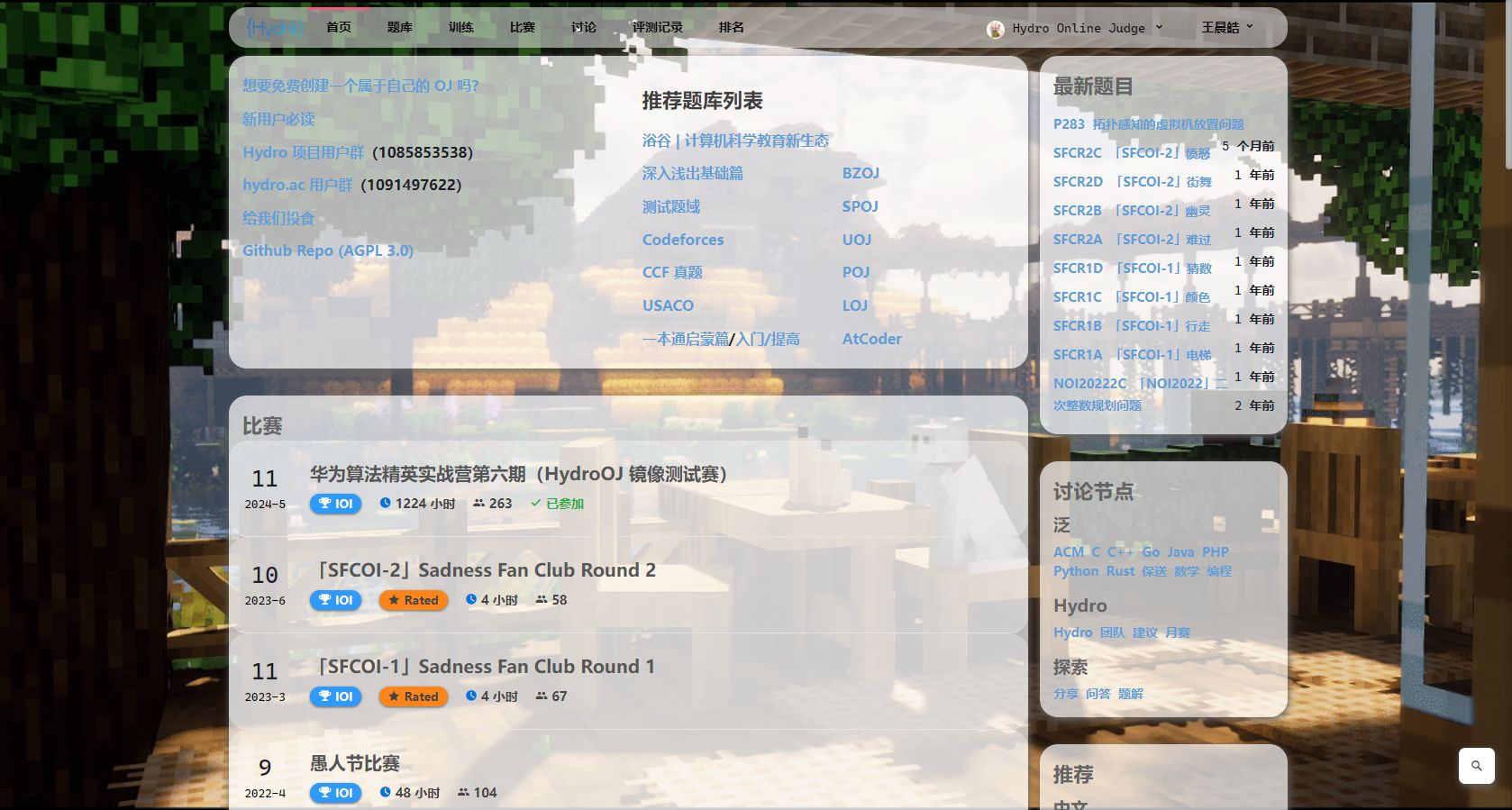Click the Rated badge of SFCOI-2 contest
Image resolution: width=1512 pixels, height=810 pixels.
[x=414, y=600]
